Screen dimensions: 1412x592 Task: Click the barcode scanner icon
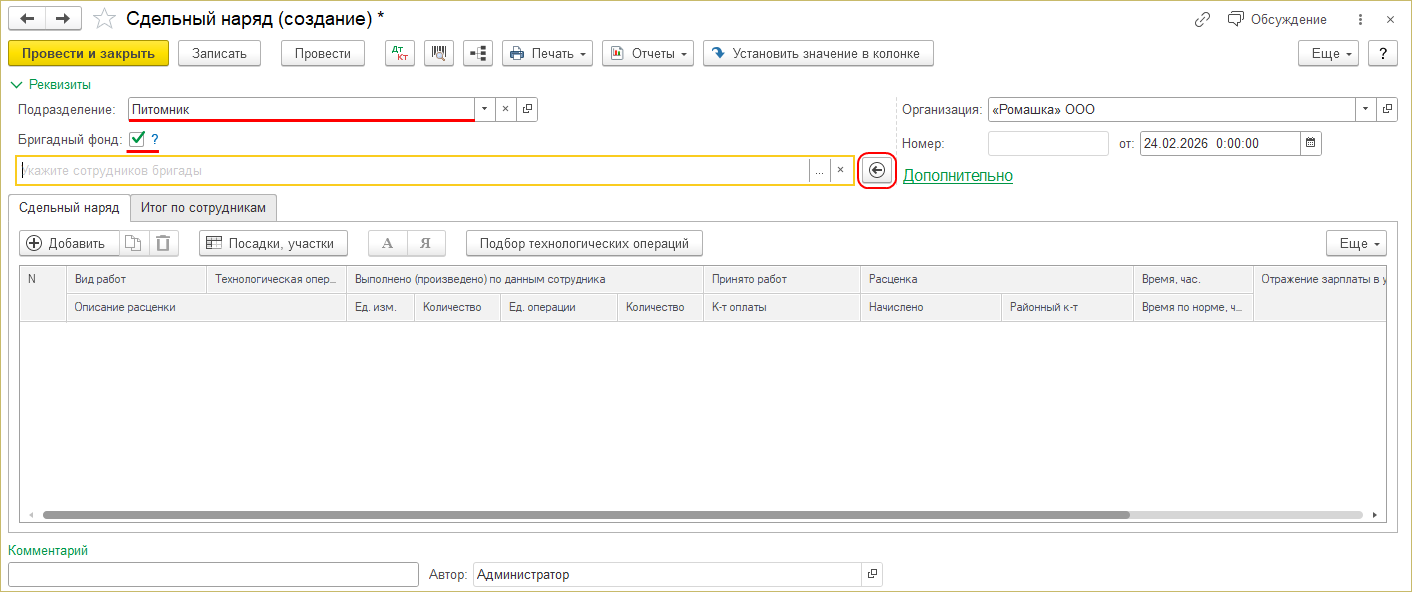[x=439, y=54]
